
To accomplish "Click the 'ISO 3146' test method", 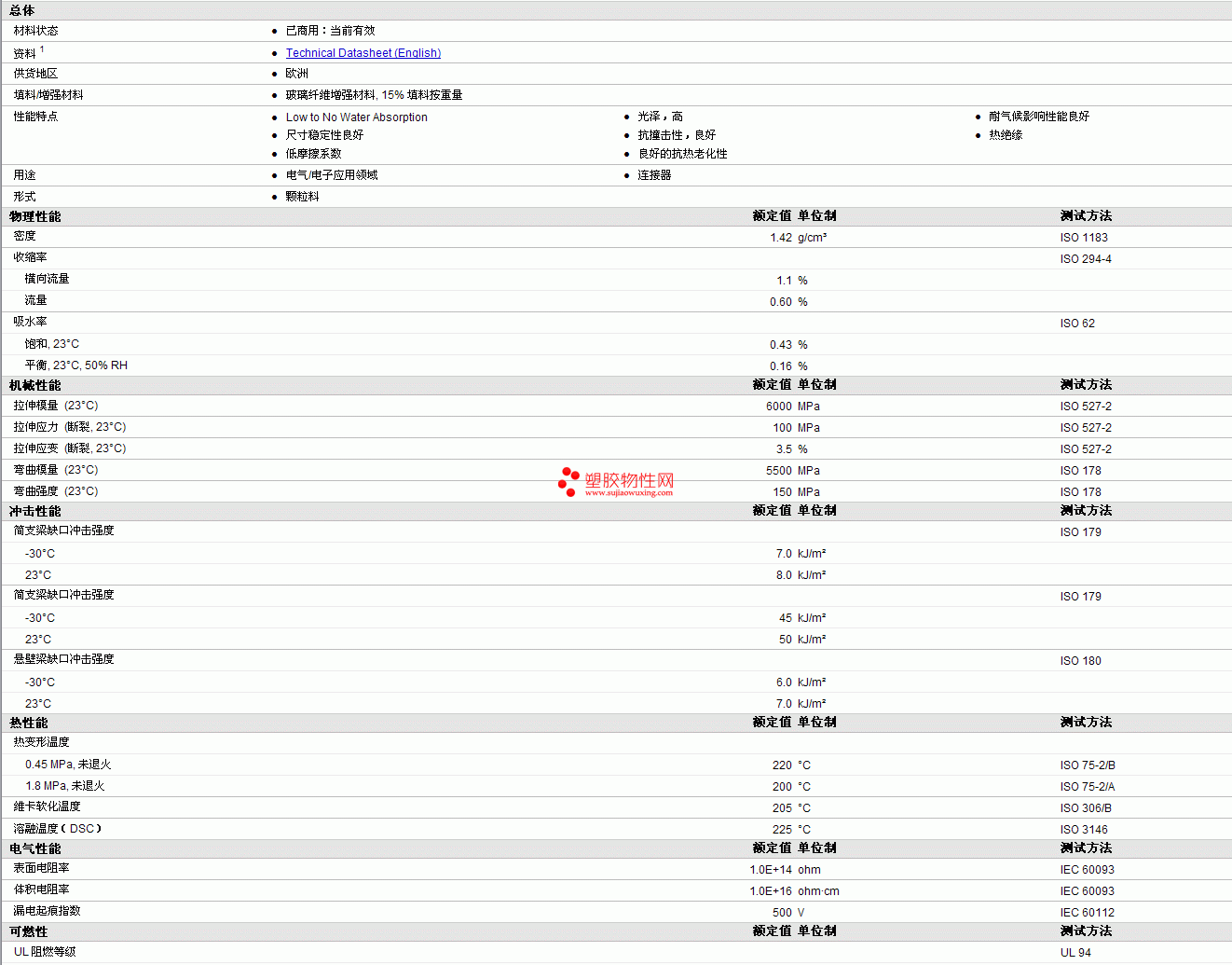I will tap(1084, 830).
